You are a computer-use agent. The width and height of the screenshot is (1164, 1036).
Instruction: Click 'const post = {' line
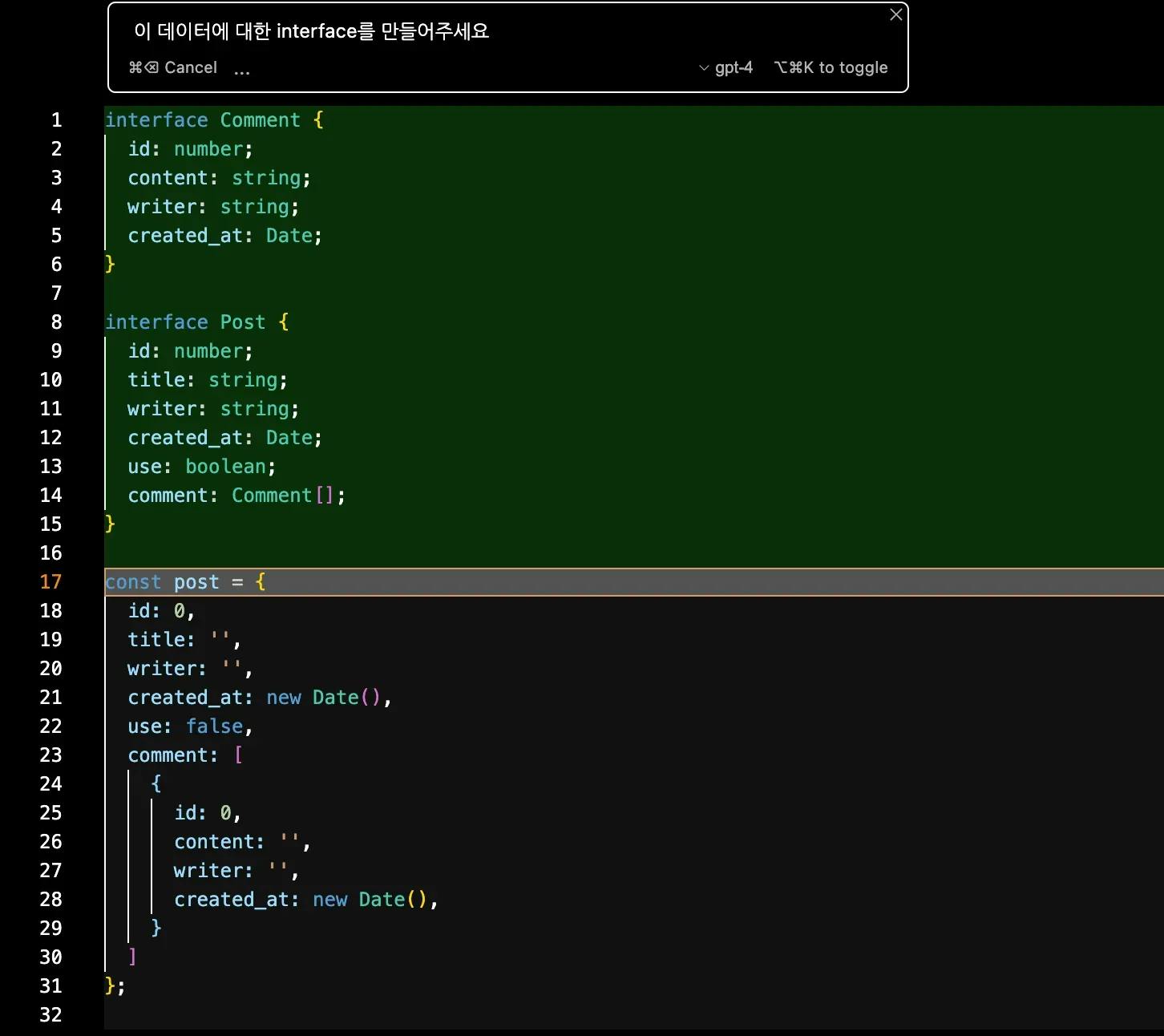tap(185, 582)
